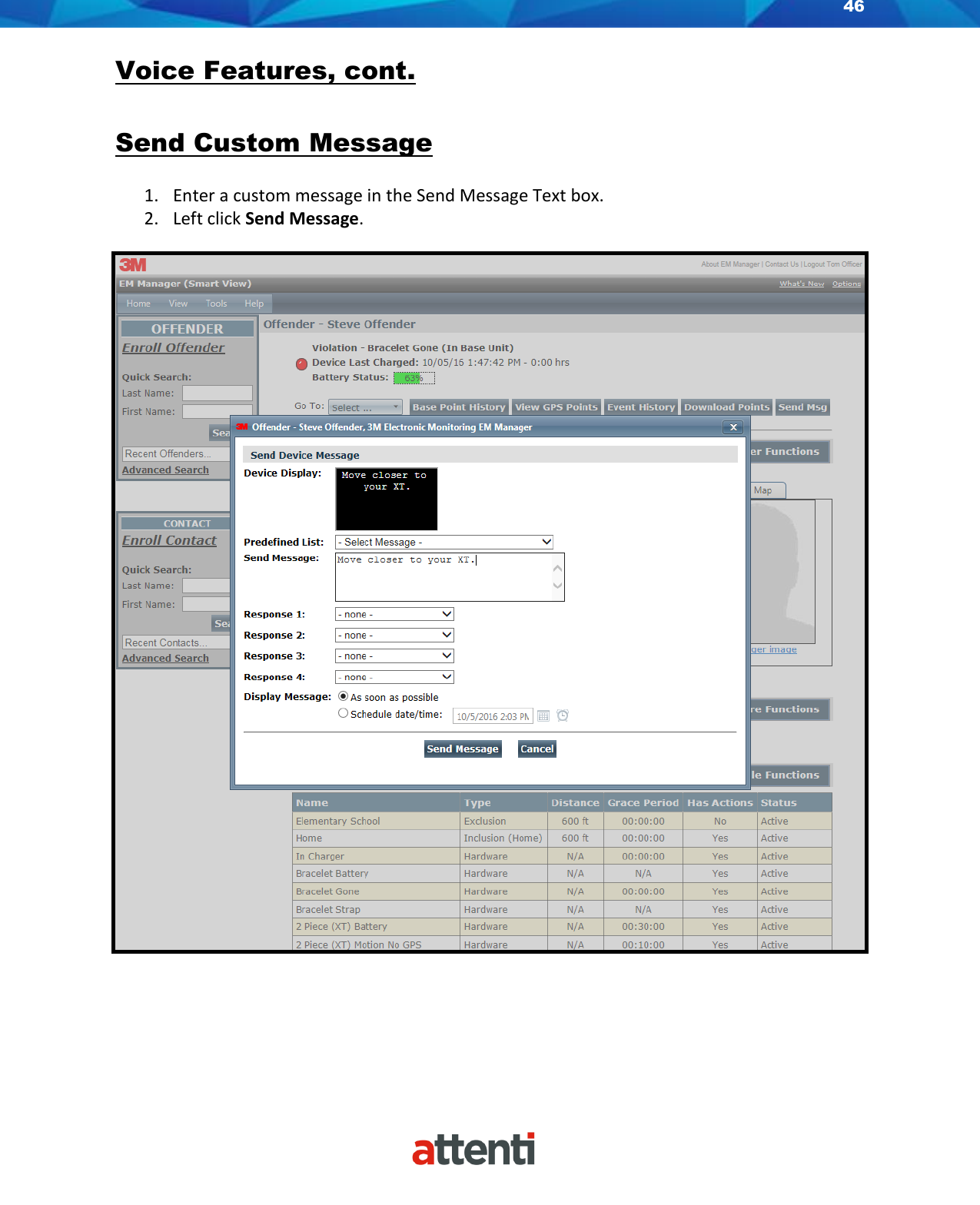Click the Download Points button

727,407
